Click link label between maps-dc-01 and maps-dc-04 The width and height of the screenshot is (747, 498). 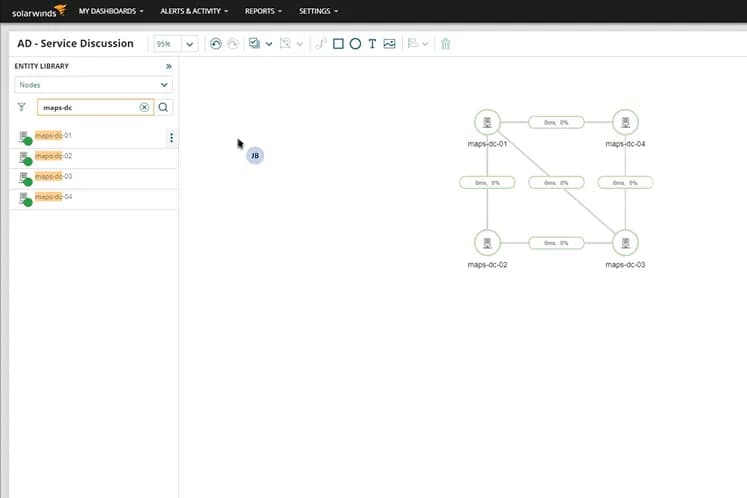point(556,122)
